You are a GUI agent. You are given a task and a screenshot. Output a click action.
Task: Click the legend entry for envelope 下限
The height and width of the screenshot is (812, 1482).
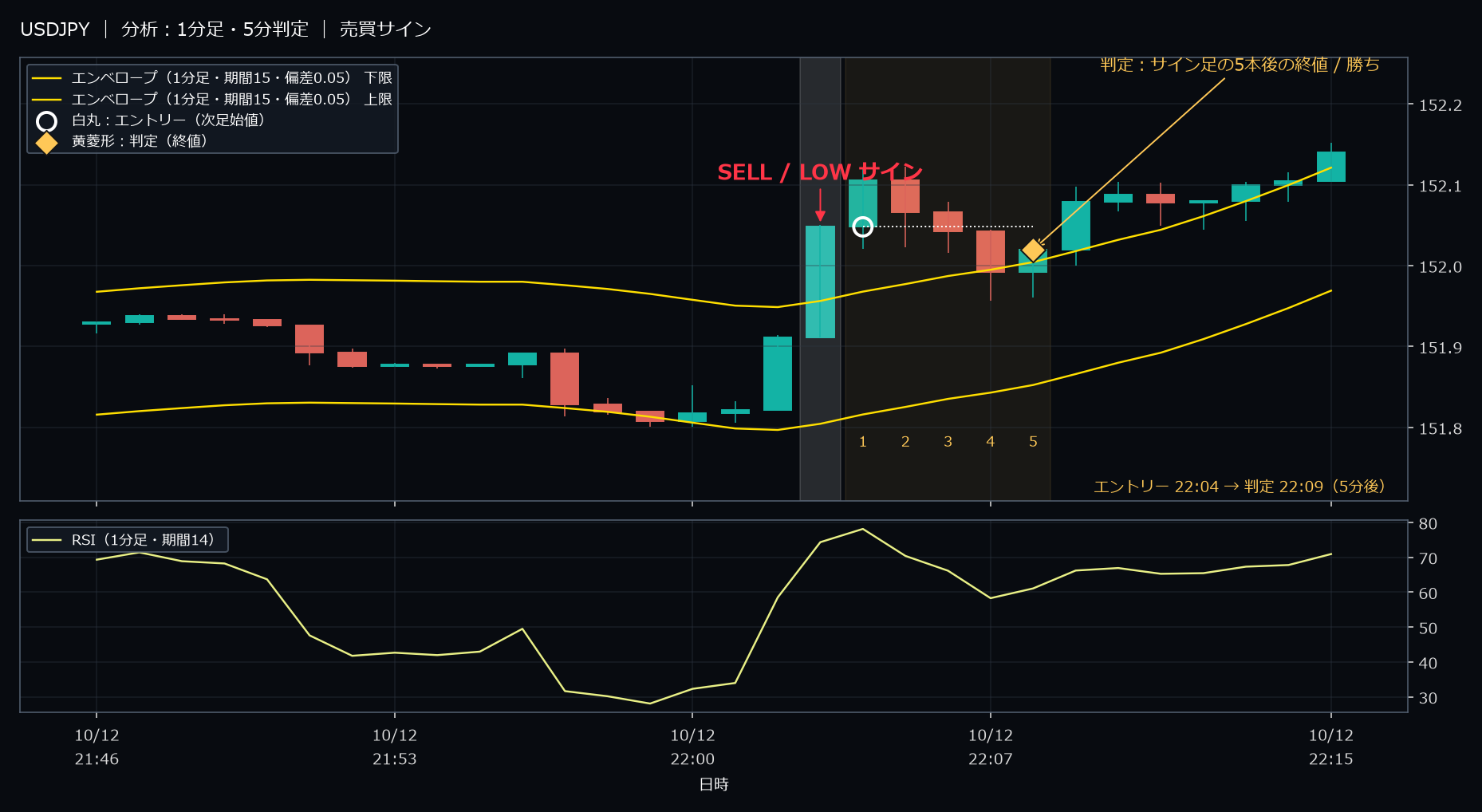coord(212,78)
